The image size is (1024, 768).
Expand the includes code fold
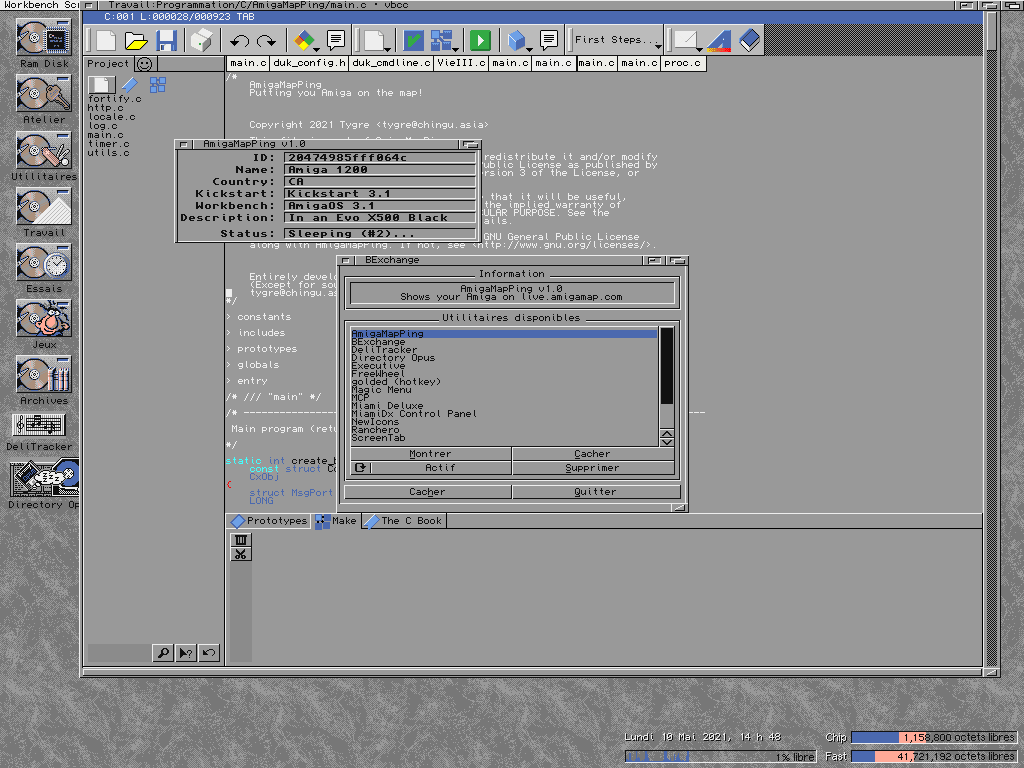pyautogui.click(x=229, y=333)
